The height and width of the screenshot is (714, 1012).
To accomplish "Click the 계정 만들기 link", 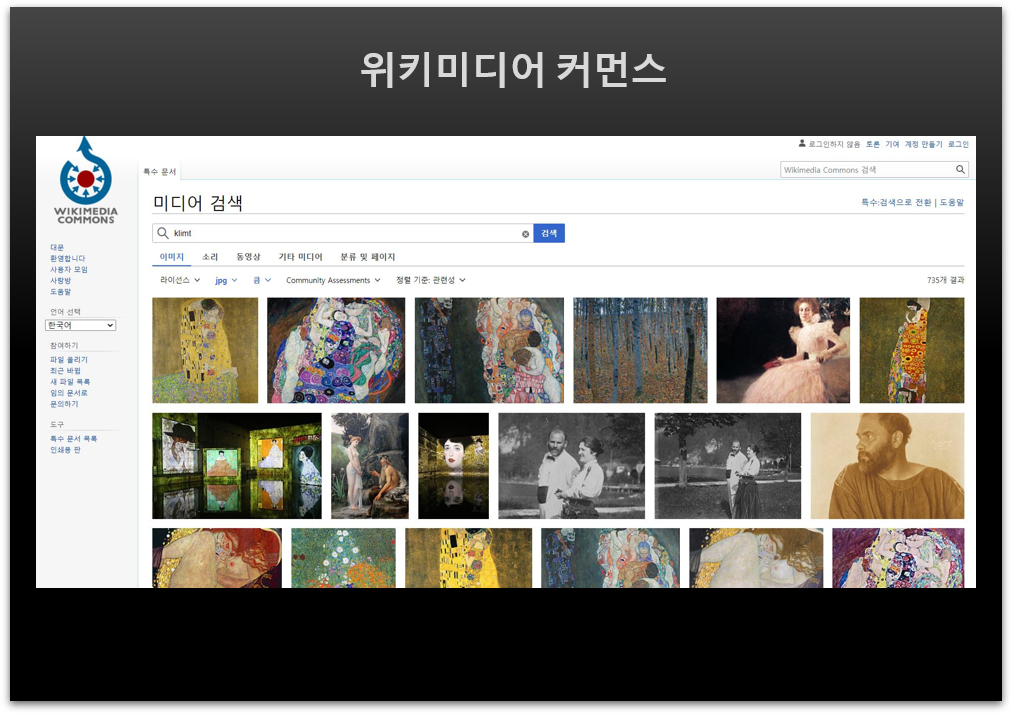I will (x=924, y=145).
